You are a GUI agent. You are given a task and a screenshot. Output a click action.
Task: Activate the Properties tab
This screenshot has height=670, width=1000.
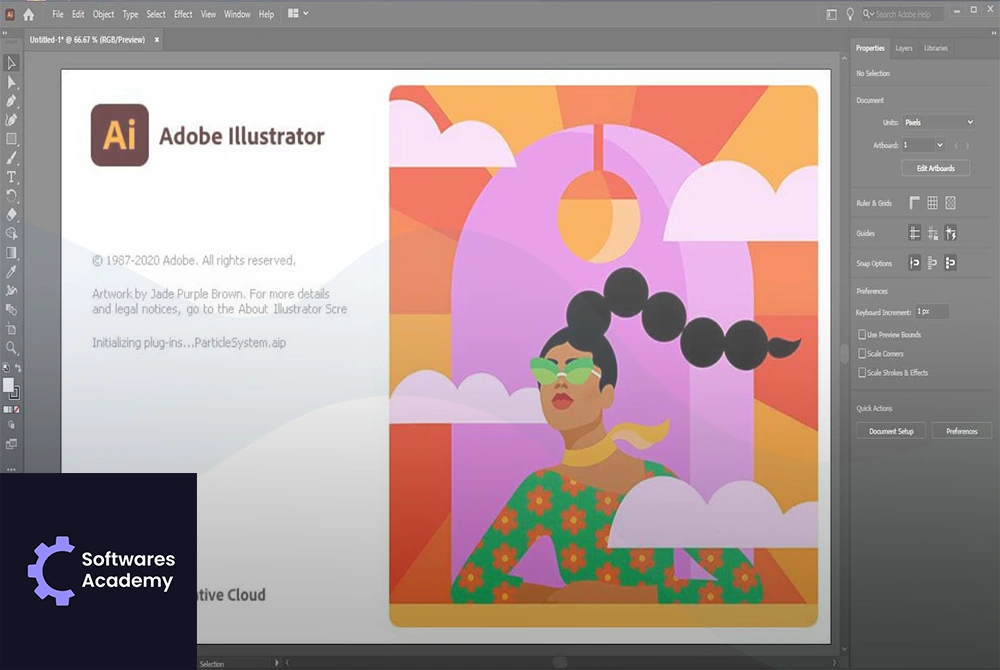point(870,48)
